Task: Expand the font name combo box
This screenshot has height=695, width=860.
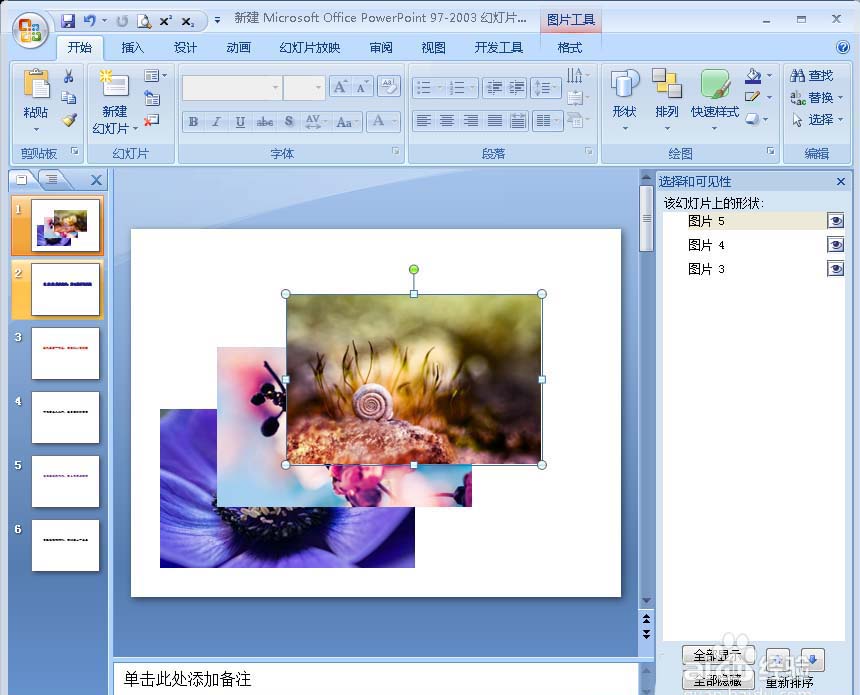Action: tap(275, 88)
